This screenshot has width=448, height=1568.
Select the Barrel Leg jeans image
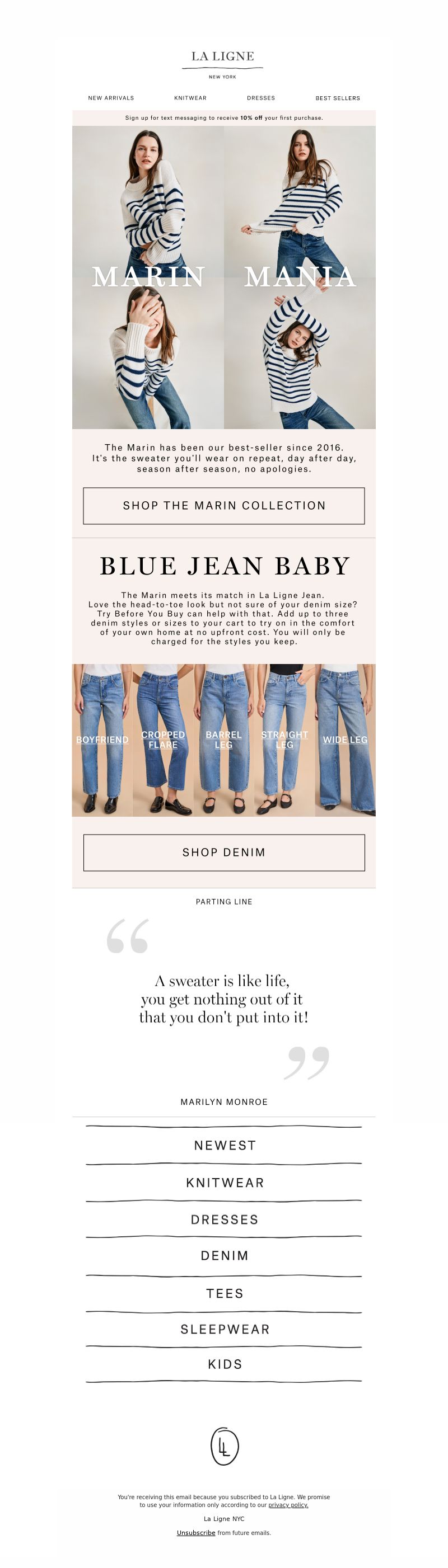tap(223, 740)
